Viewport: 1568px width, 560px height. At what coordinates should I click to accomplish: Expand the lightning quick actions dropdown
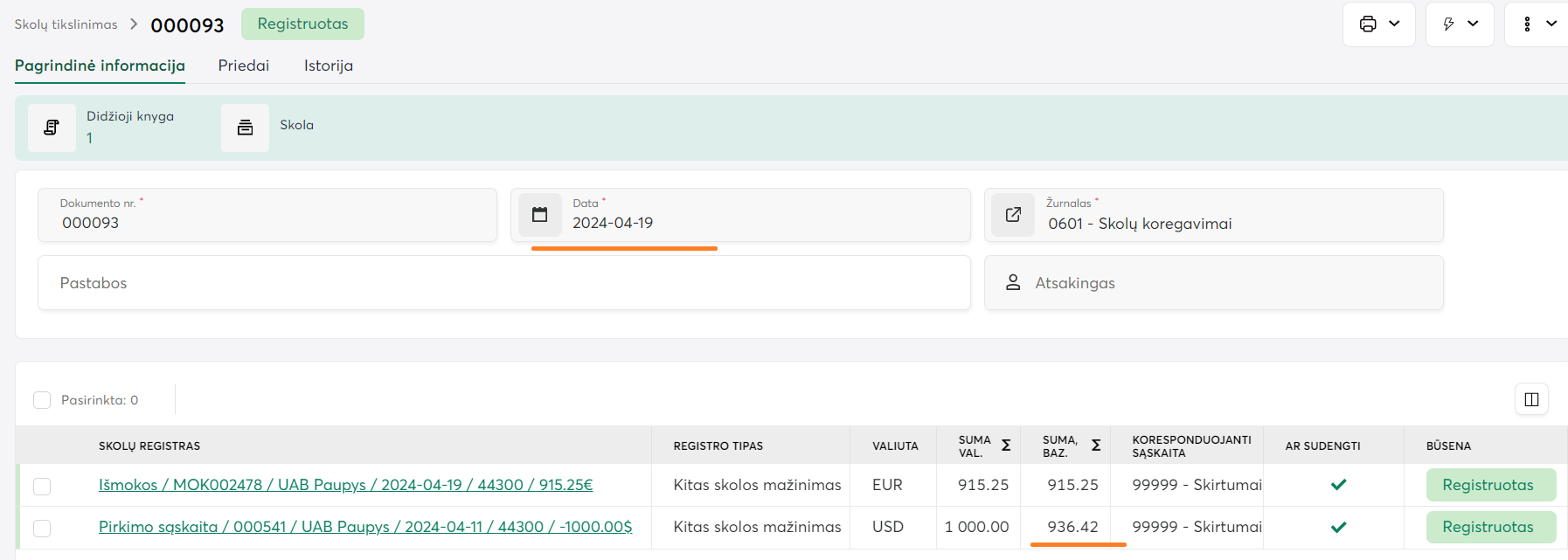point(1460,24)
